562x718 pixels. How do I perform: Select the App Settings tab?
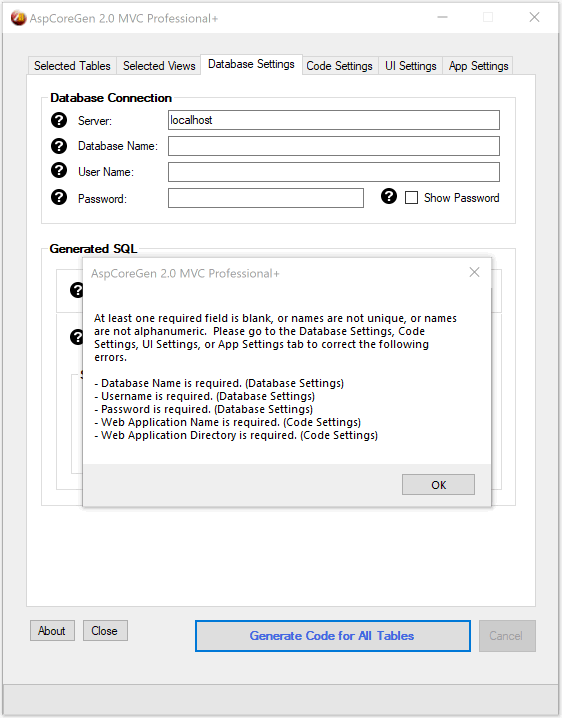(x=478, y=66)
